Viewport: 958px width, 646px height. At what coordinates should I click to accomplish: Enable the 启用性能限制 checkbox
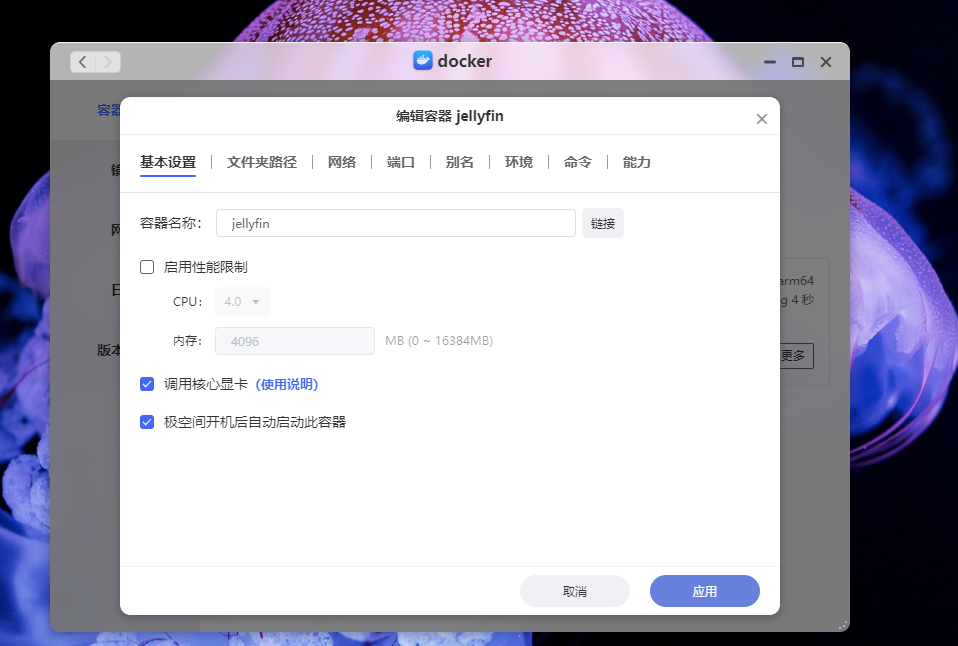tap(145, 266)
